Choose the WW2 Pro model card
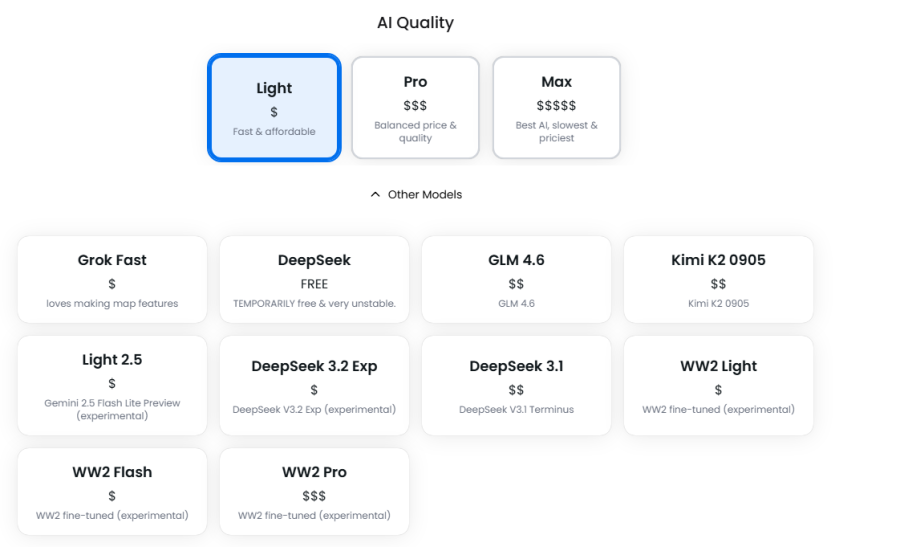The image size is (900, 547). coord(314,491)
